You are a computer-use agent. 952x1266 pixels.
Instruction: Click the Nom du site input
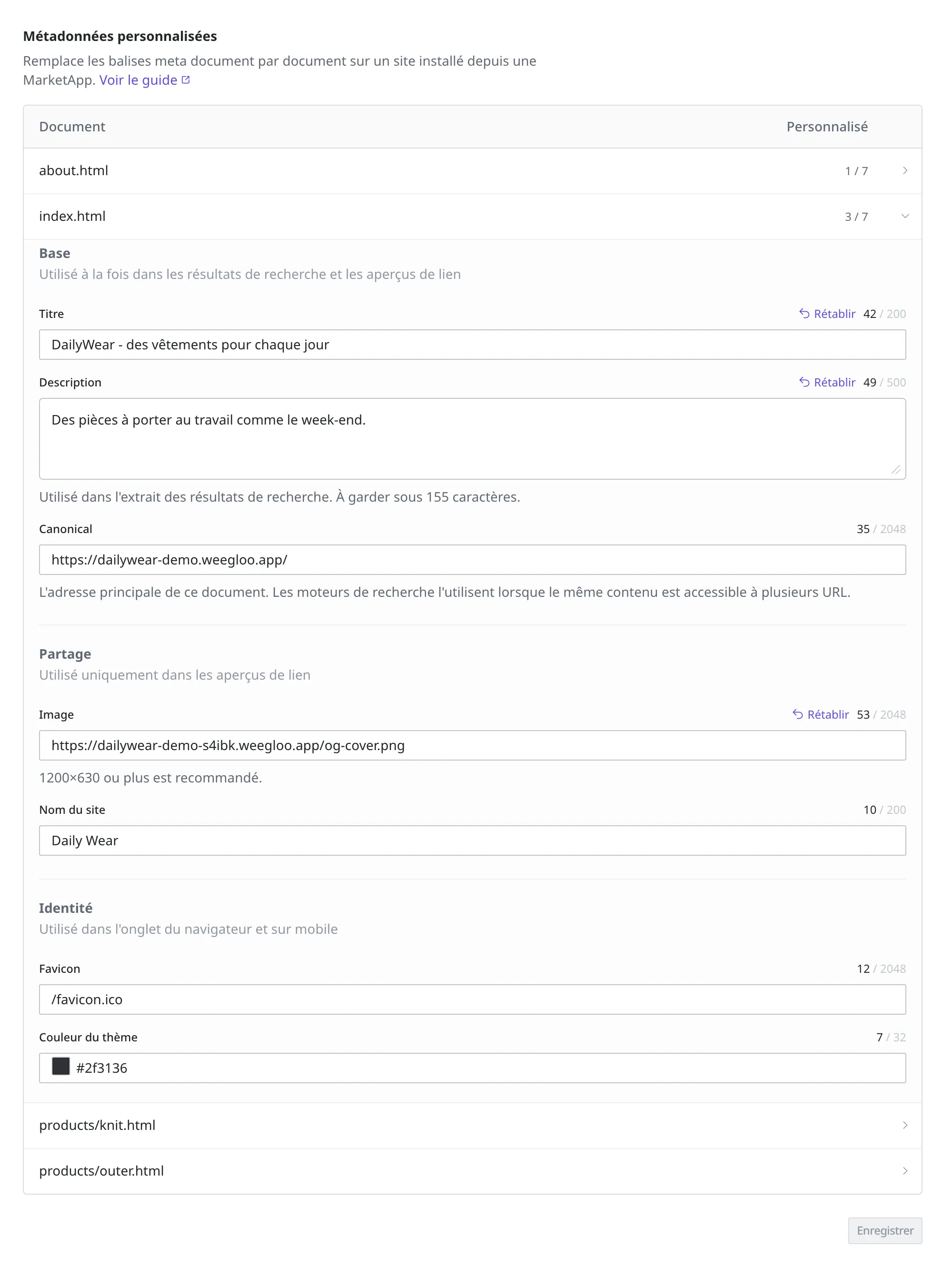(472, 840)
